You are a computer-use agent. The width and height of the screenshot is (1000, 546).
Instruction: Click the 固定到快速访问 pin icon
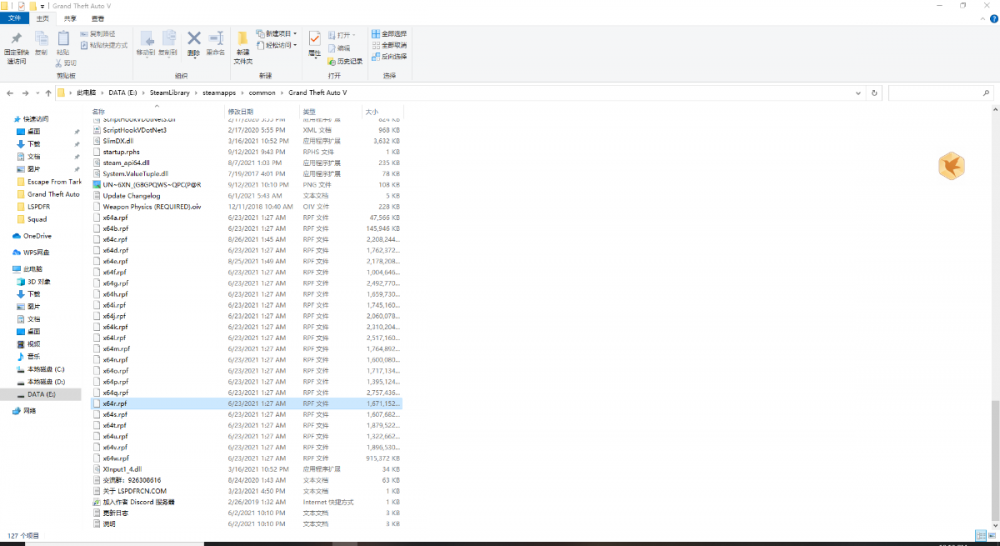(x=16, y=39)
